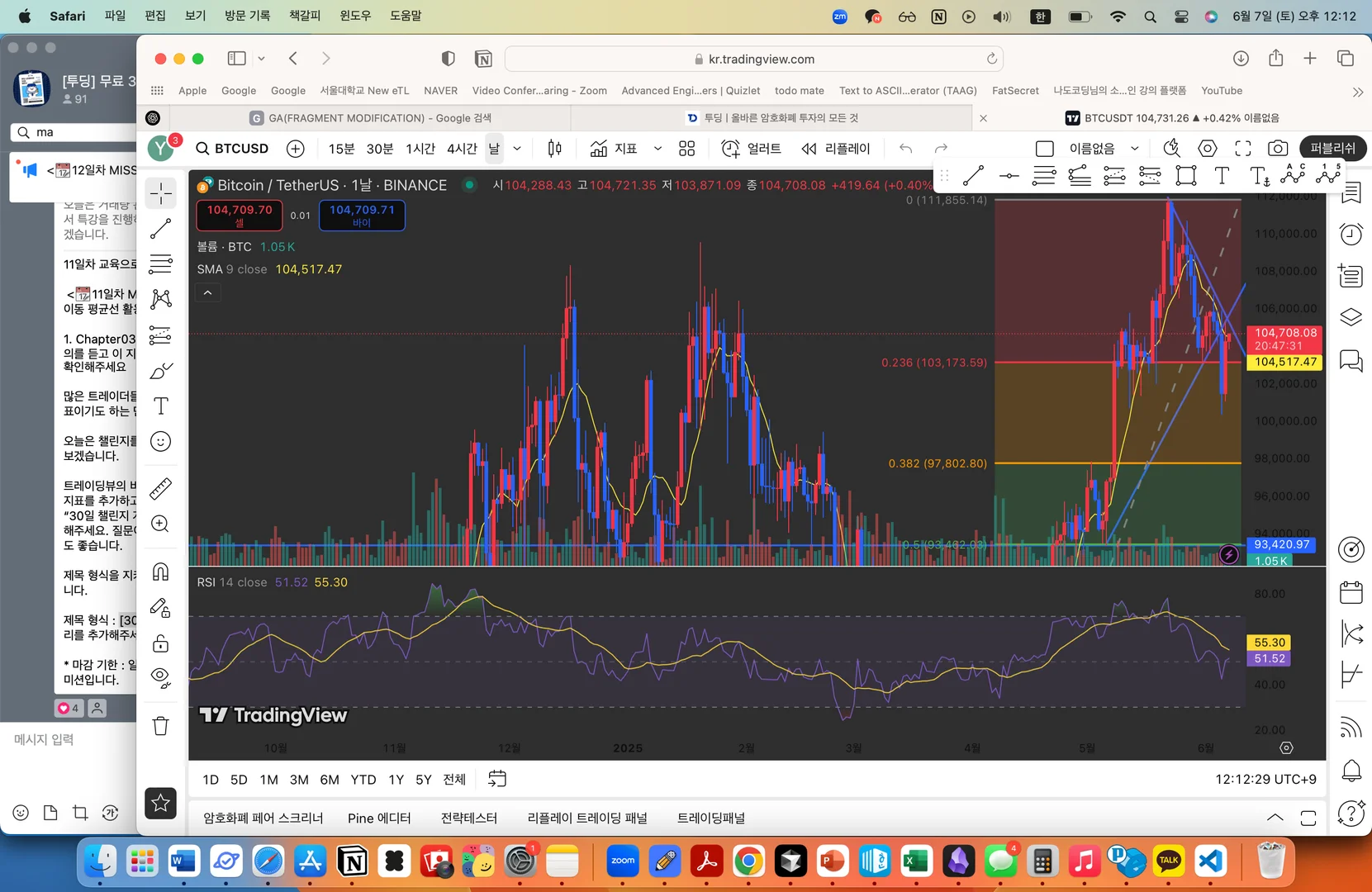The width and height of the screenshot is (1372, 892).
Task: Pick ABCD pattern in floating drawing toolbar
Action: (x=1293, y=175)
